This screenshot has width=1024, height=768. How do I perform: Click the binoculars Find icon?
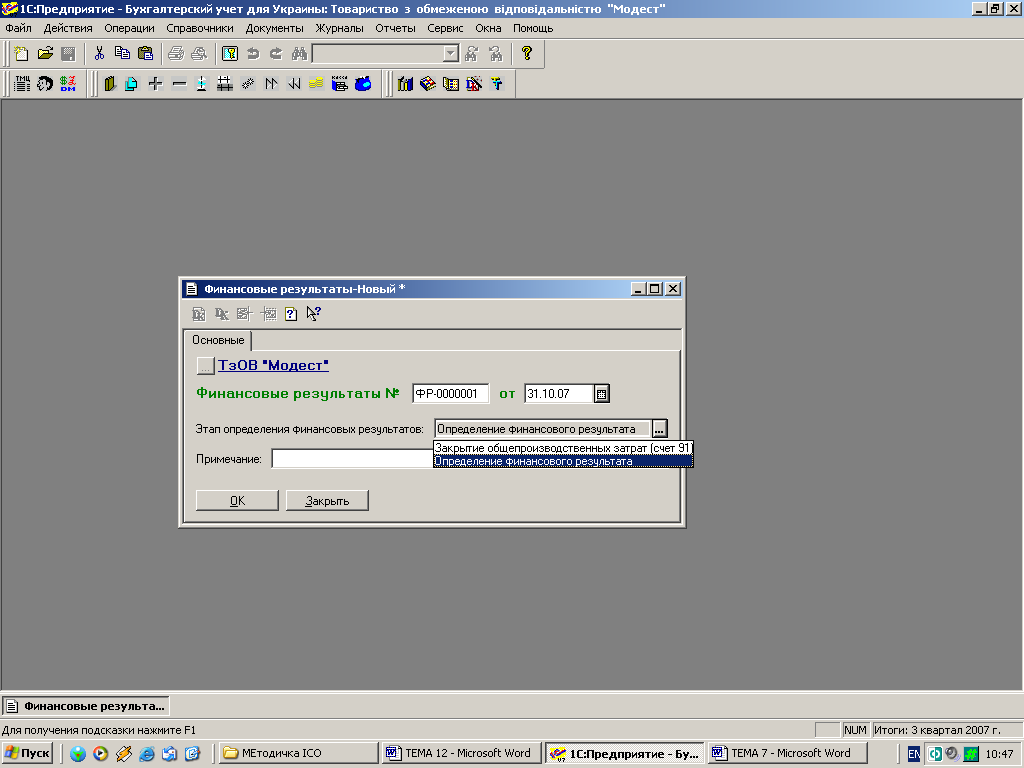coord(300,54)
